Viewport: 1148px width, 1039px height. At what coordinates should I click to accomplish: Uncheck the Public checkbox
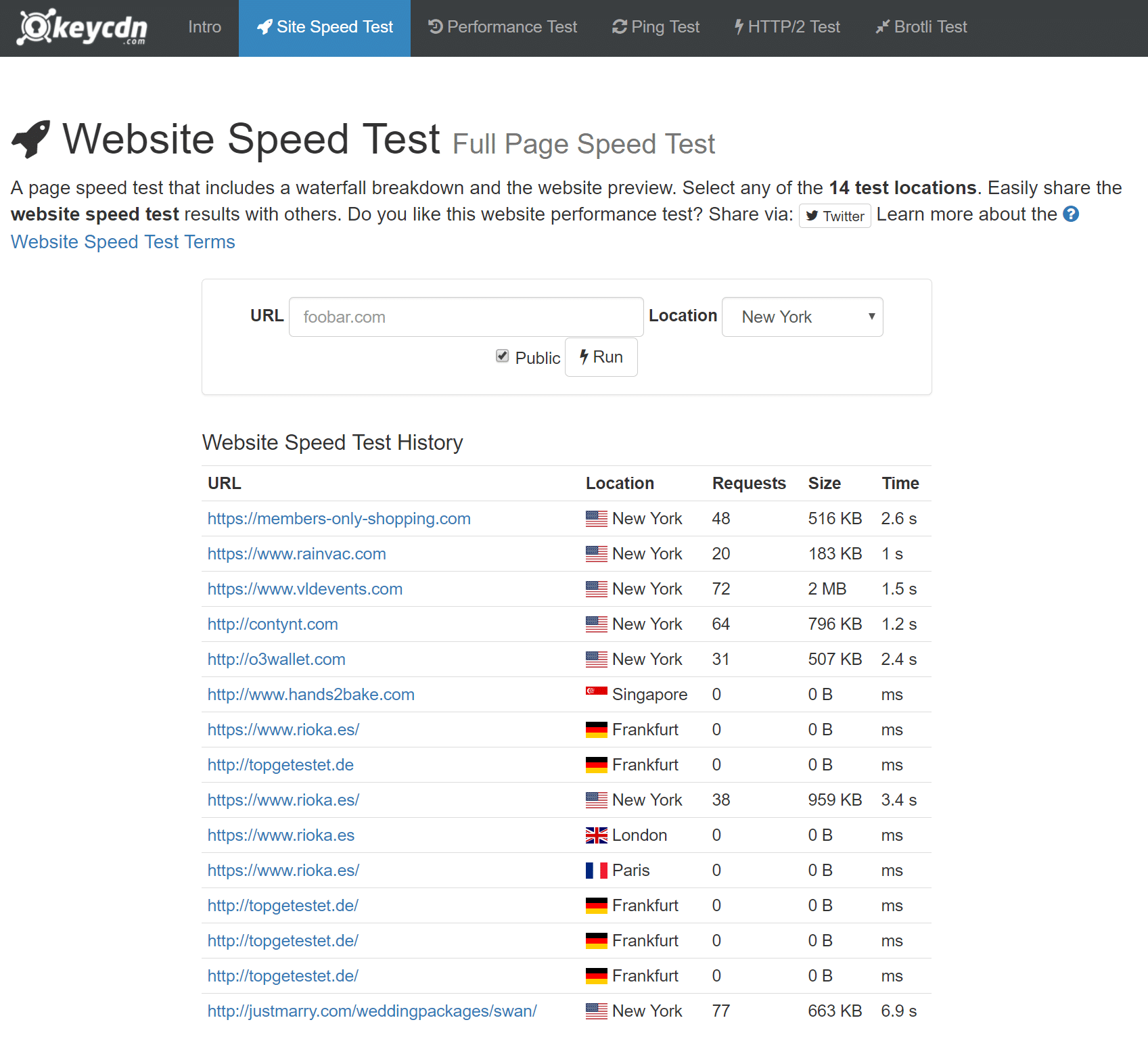pyautogui.click(x=502, y=356)
